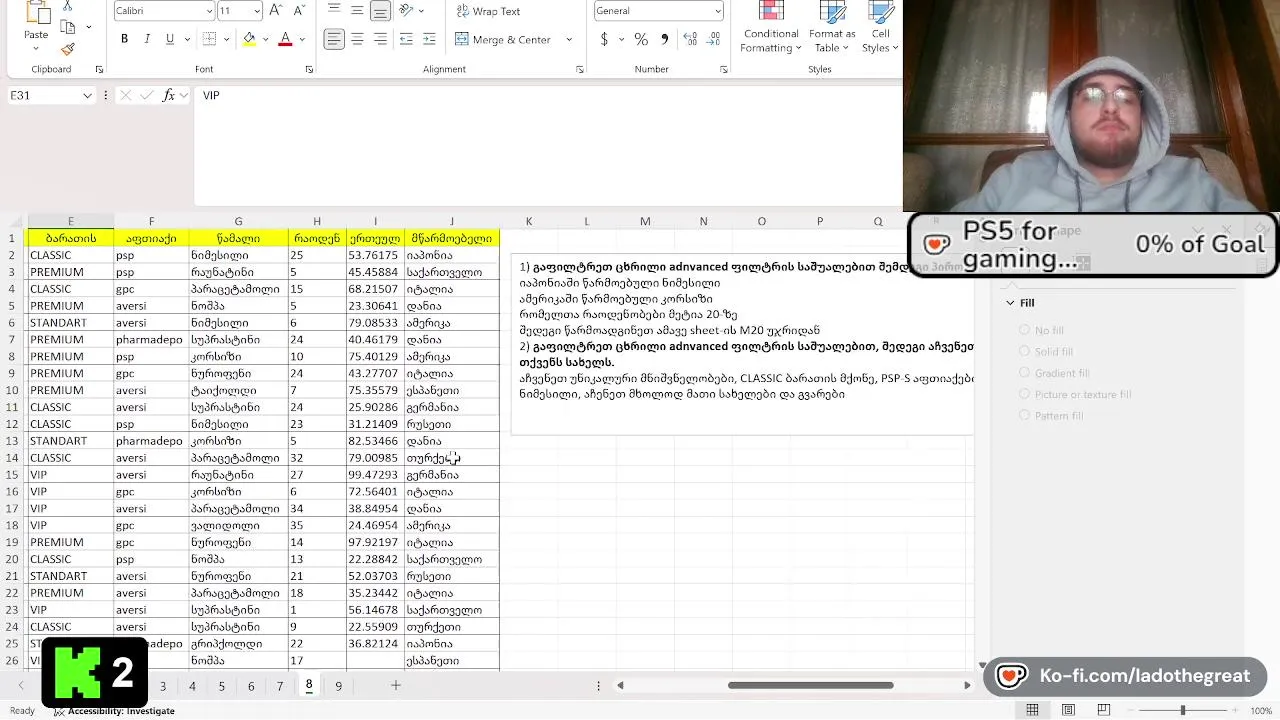Increase font size

pos(276,11)
